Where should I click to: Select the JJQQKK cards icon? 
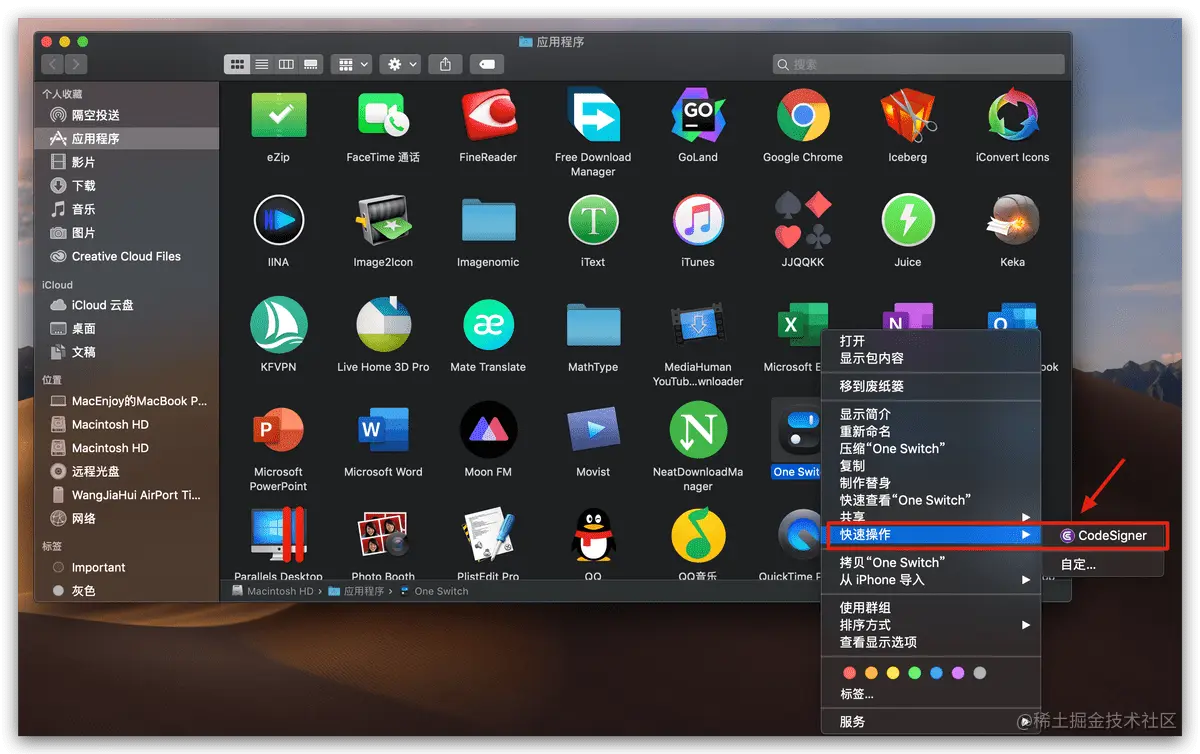coord(803,221)
